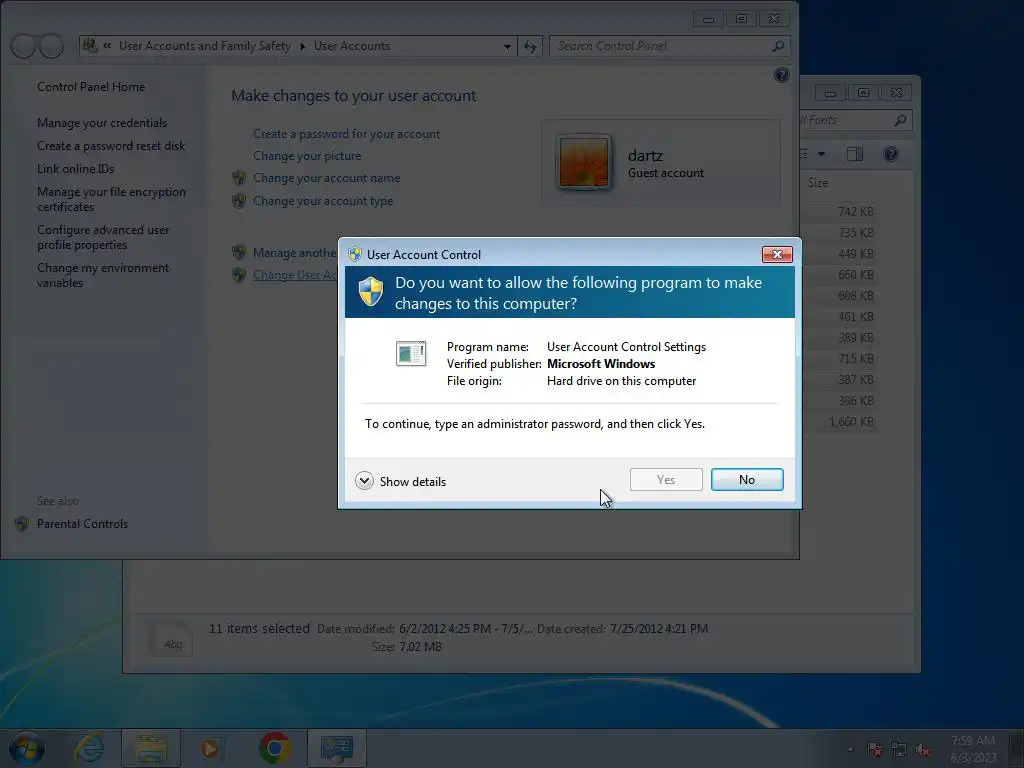Click shield icon beside Change your account name

click(x=239, y=178)
